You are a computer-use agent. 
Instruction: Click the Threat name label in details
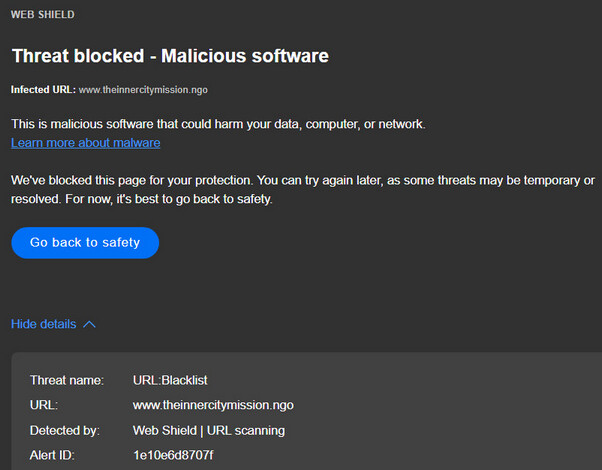(65, 380)
